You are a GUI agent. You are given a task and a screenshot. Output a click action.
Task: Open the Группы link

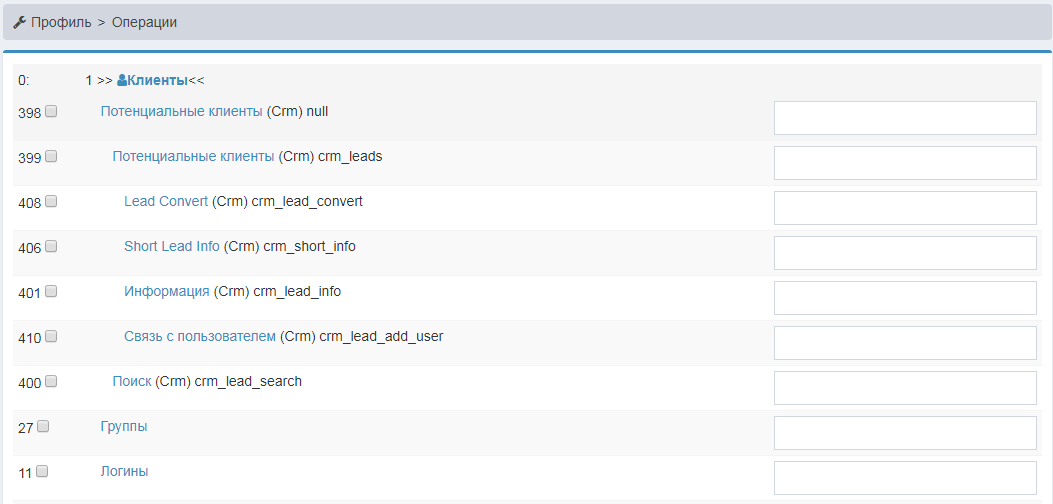(124, 426)
